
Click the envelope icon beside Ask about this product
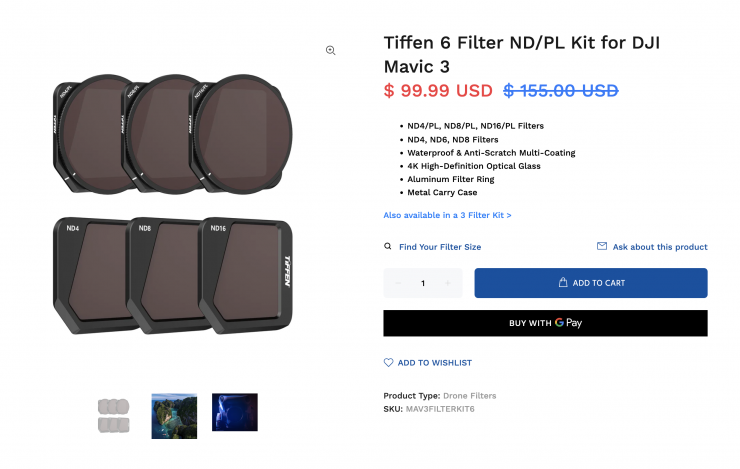(x=602, y=246)
